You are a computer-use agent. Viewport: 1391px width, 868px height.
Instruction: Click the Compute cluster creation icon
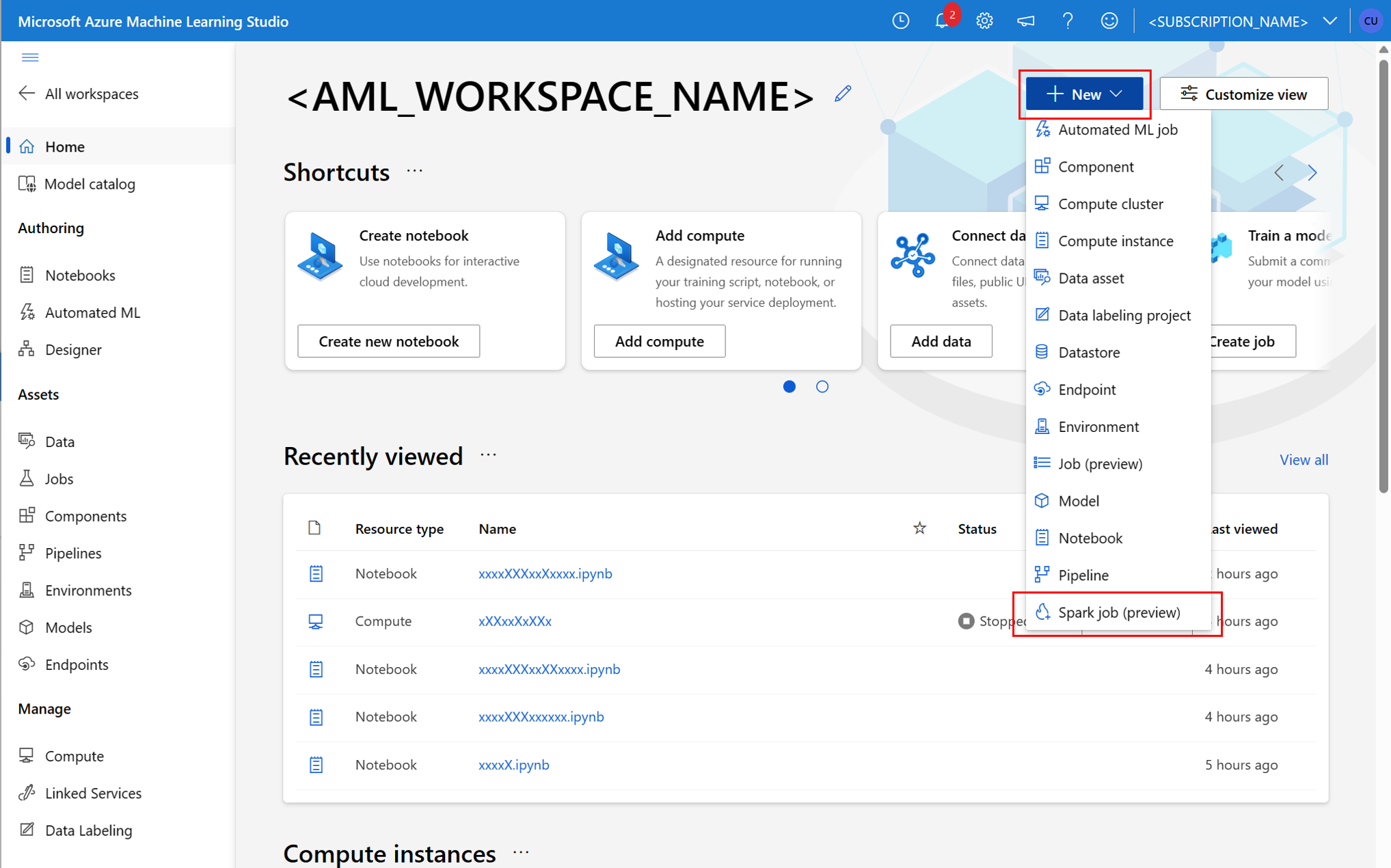(1043, 204)
